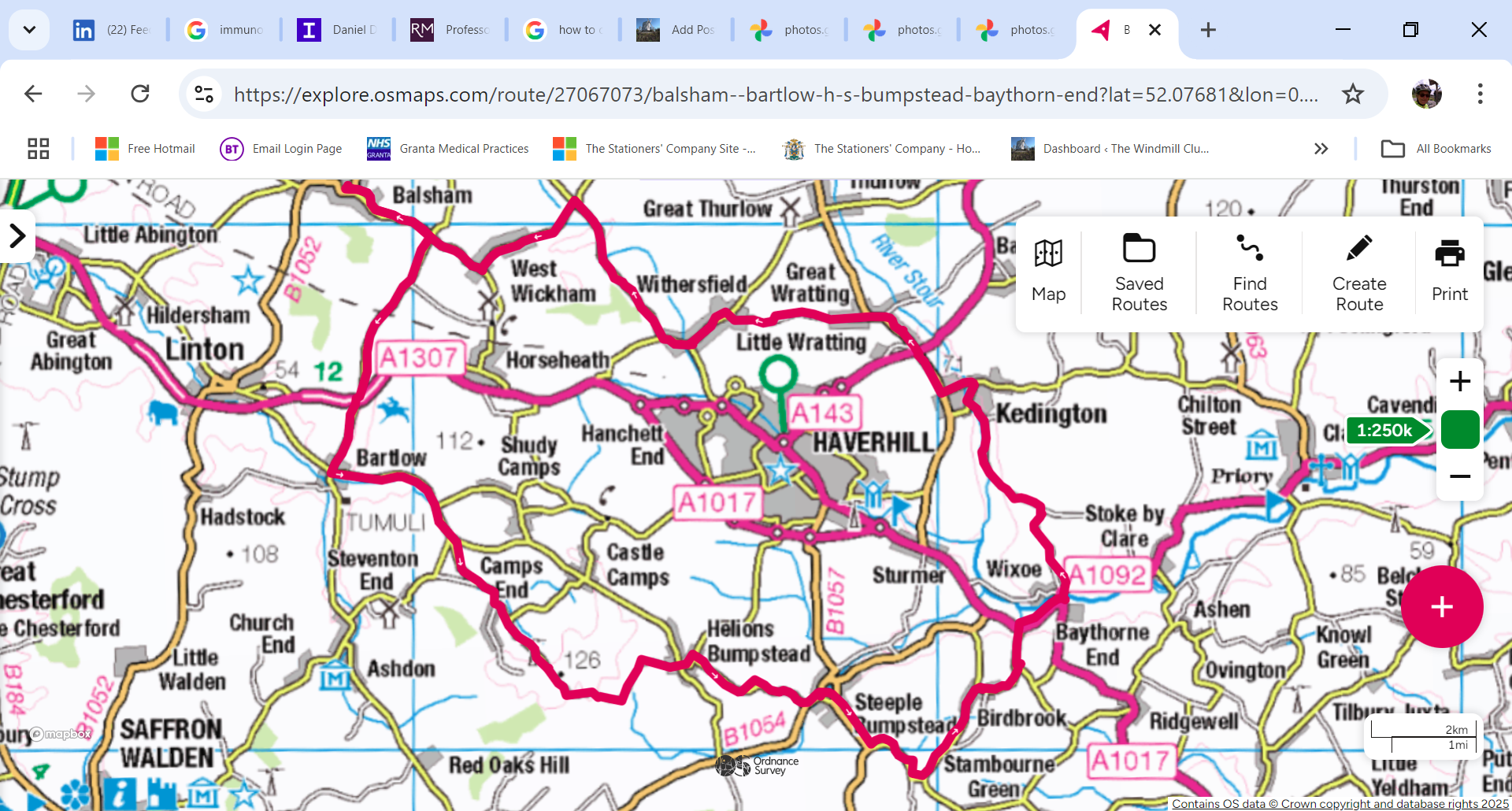Start Create Route with pencil icon
This screenshot has width=1512, height=811.
pyautogui.click(x=1358, y=272)
